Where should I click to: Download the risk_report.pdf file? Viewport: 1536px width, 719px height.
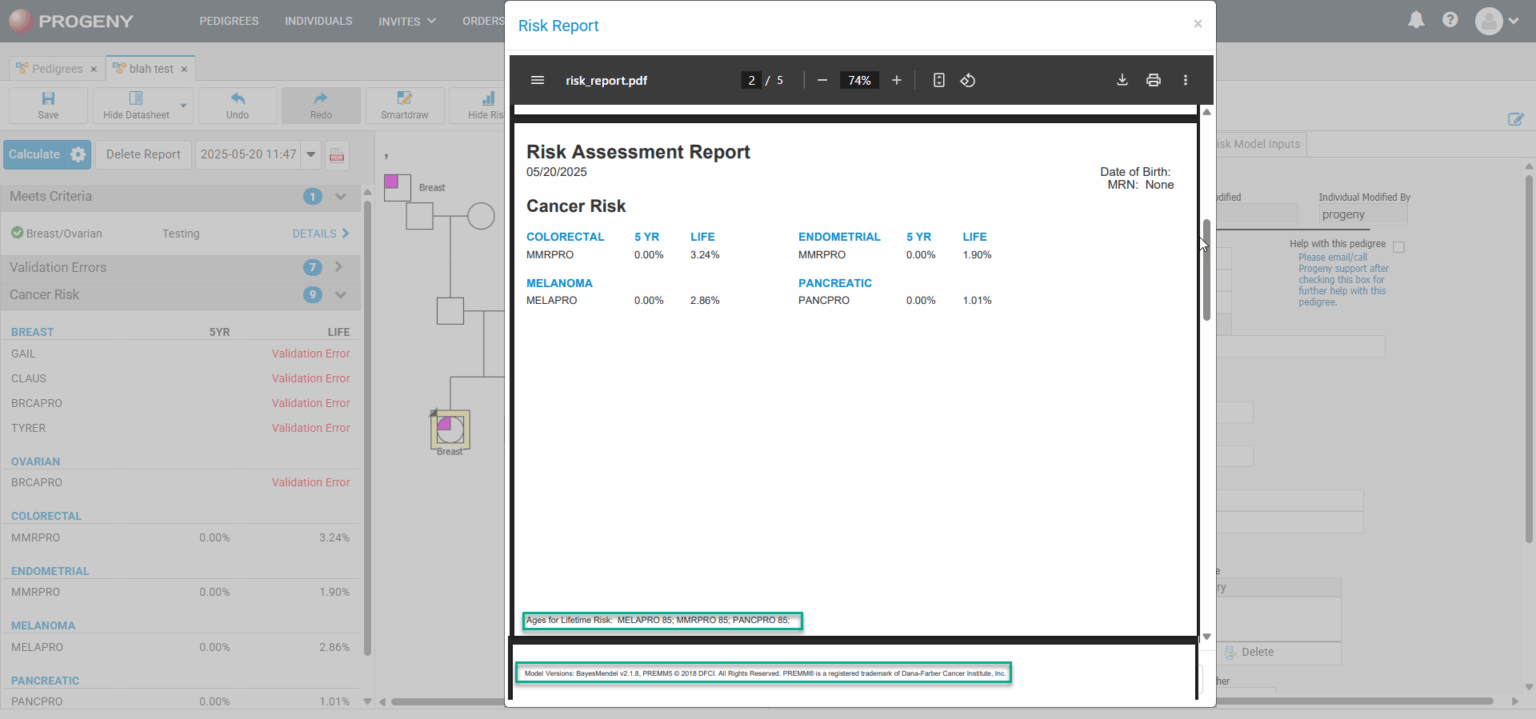coord(1122,80)
